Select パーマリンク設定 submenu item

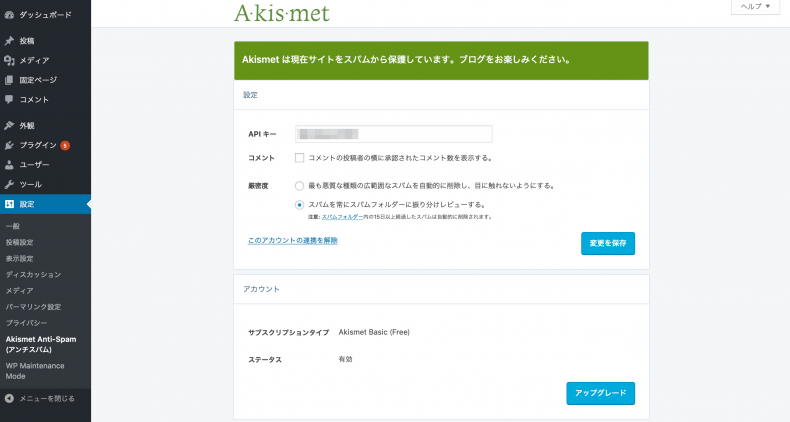click(33, 307)
